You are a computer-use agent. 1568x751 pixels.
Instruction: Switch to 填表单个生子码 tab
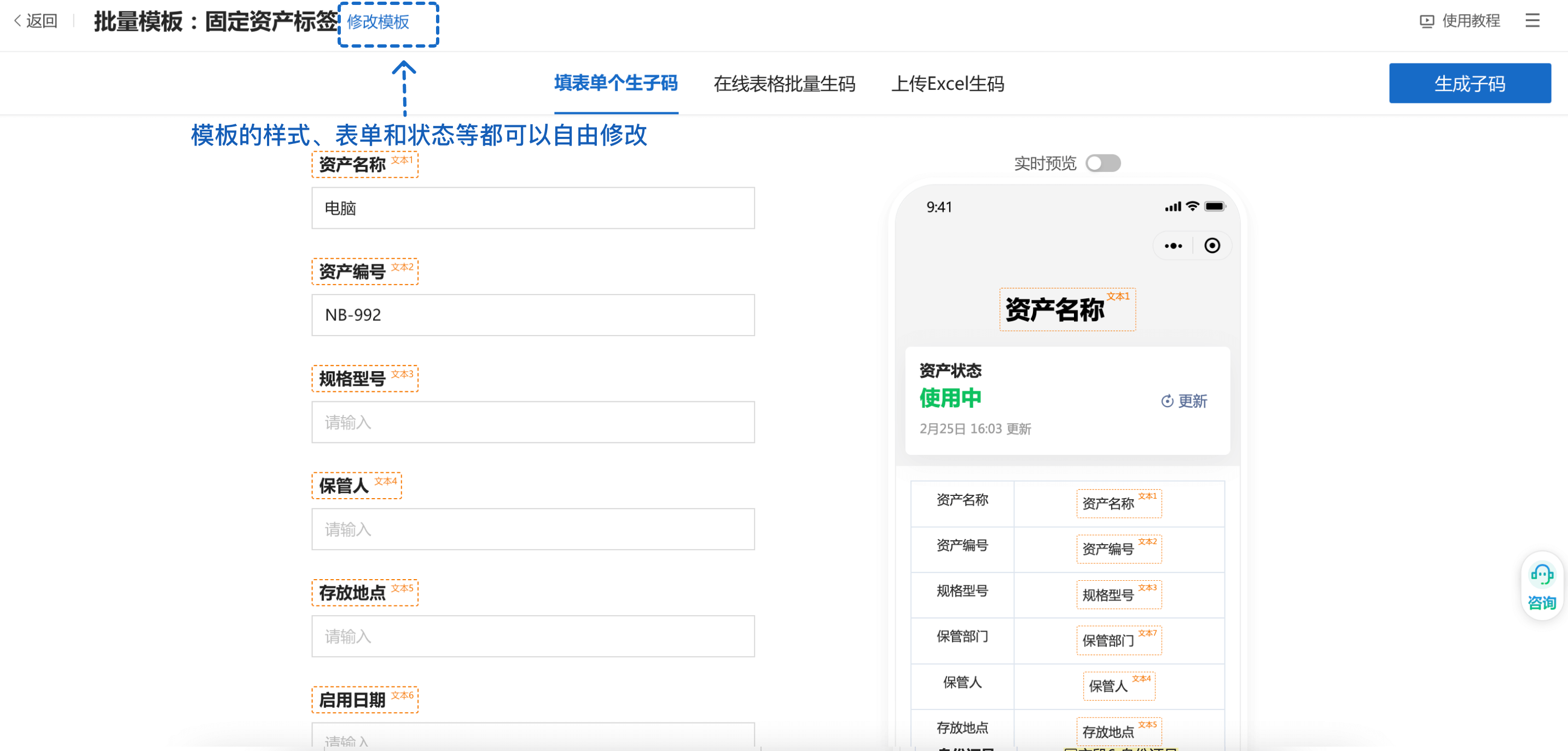(x=616, y=83)
